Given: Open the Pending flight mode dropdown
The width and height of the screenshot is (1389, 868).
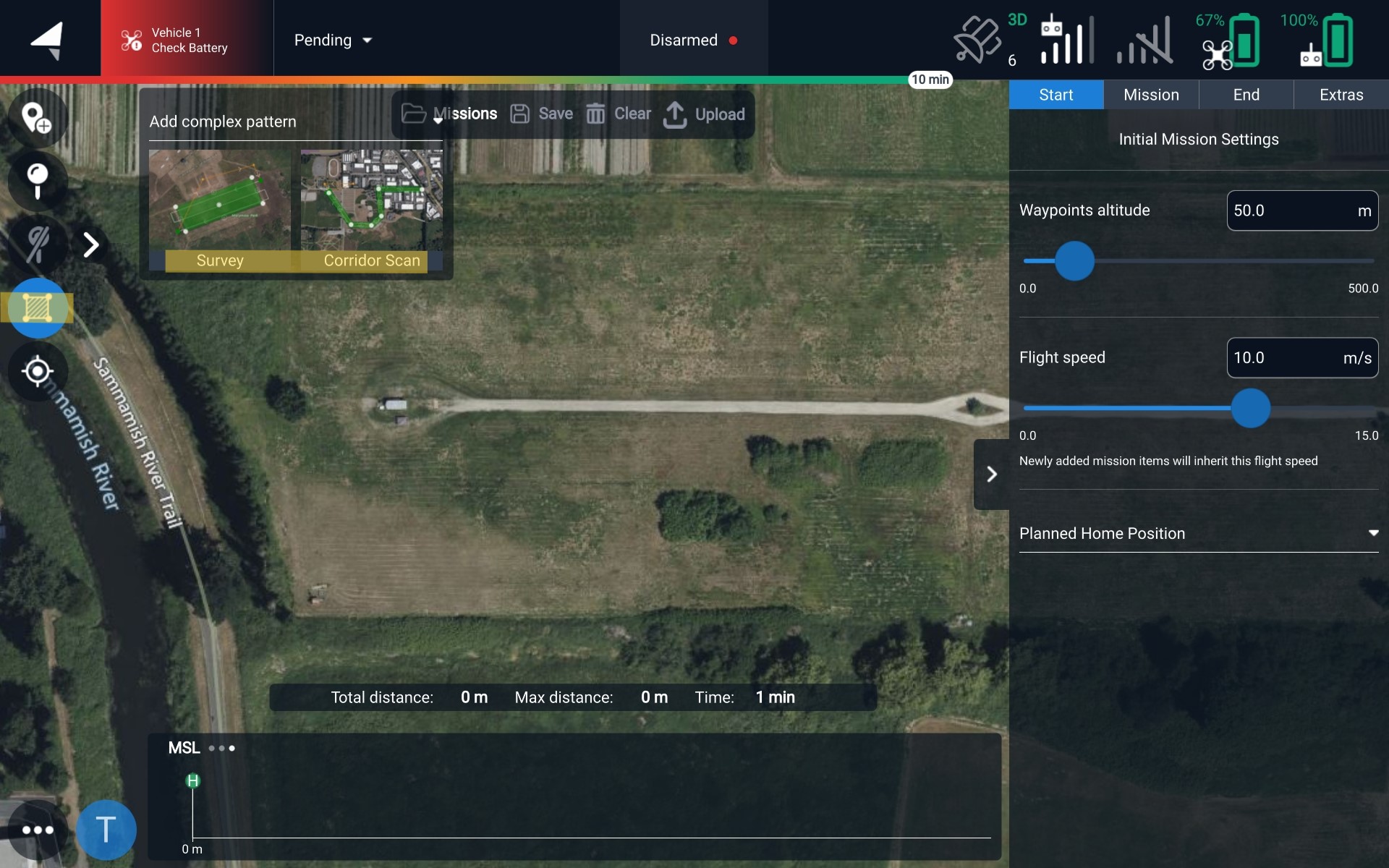Looking at the screenshot, I should point(333,41).
